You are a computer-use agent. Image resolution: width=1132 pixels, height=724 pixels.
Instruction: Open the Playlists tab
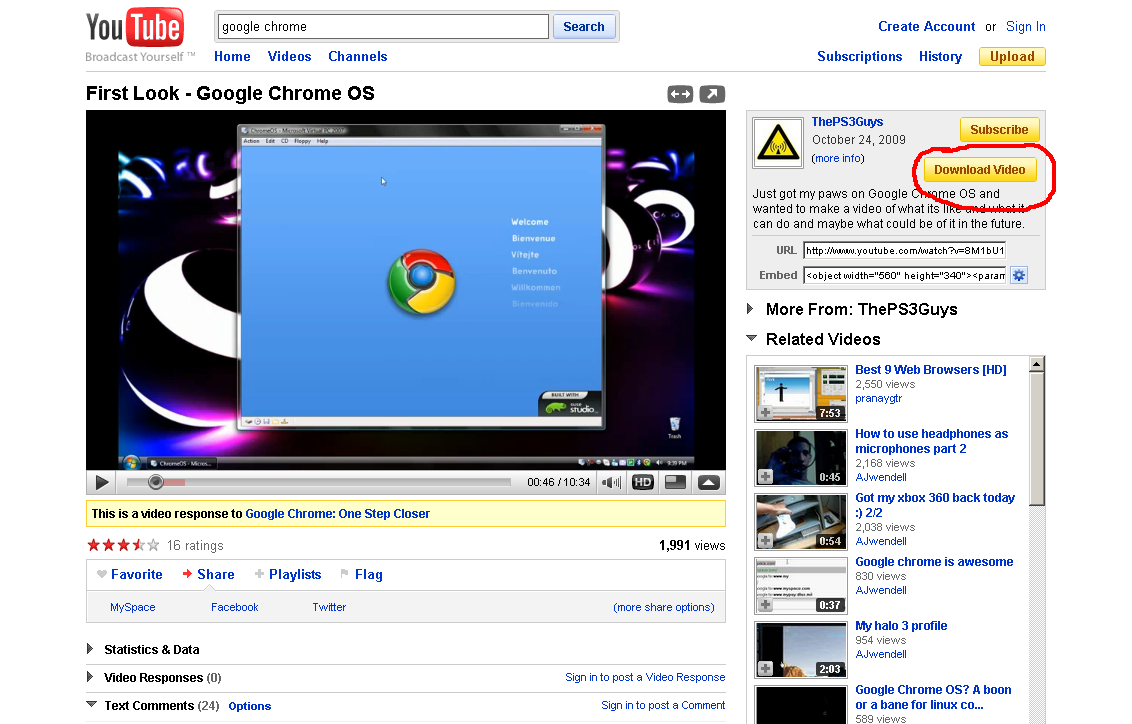pyautogui.click(x=288, y=575)
